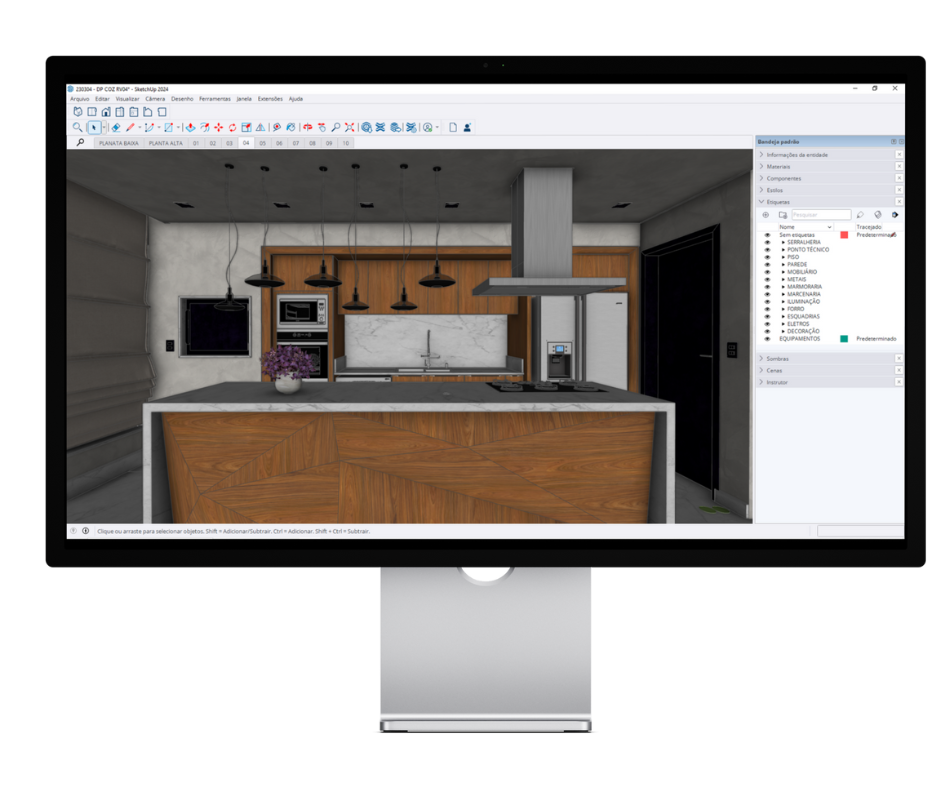
Task: Click the Add Tag plus icon
Action: [766, 215]
